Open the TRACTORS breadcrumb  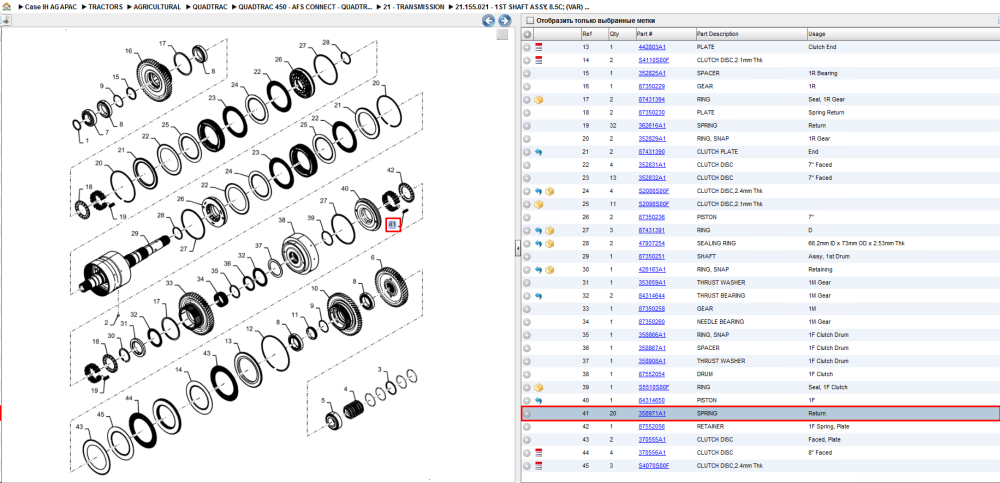[106, 6]
